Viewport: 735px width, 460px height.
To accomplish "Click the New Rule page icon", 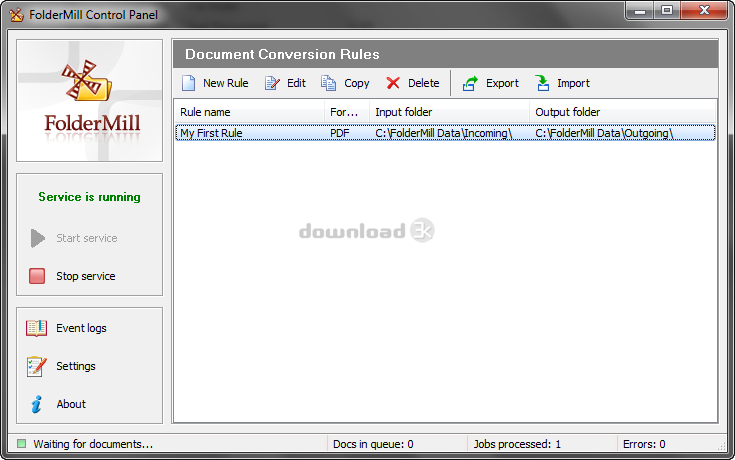I will point(188,83).
